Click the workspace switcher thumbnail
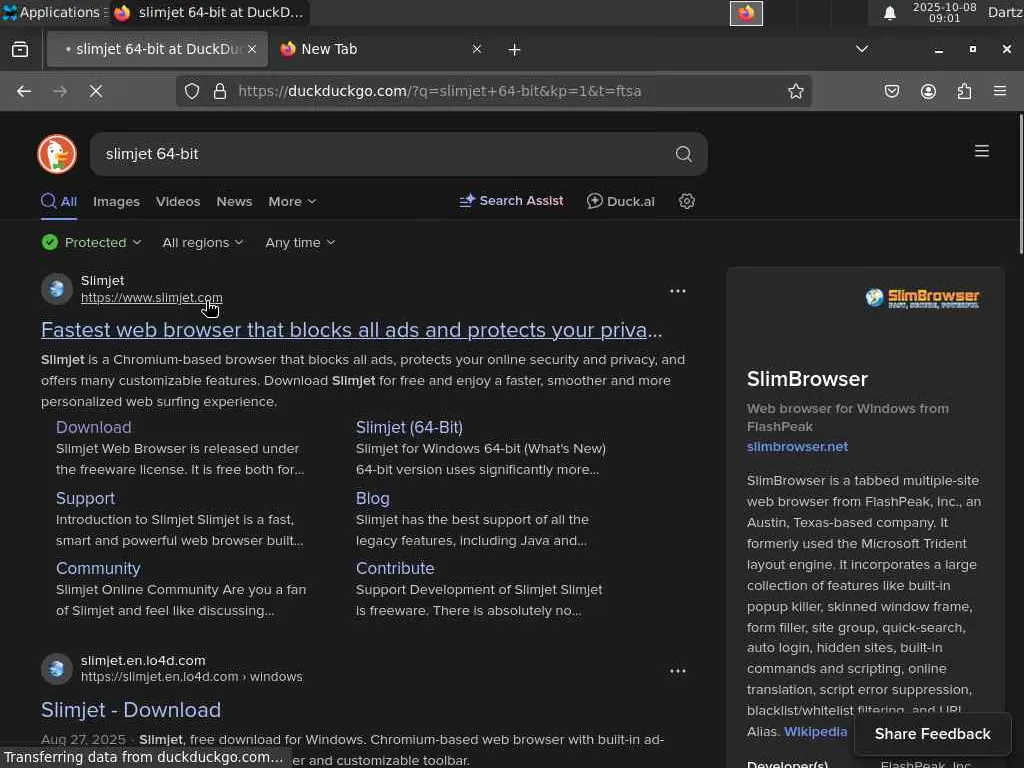The height and width of the screenshot is (768, 1024). pyautogui.click(x=746, y=13)
